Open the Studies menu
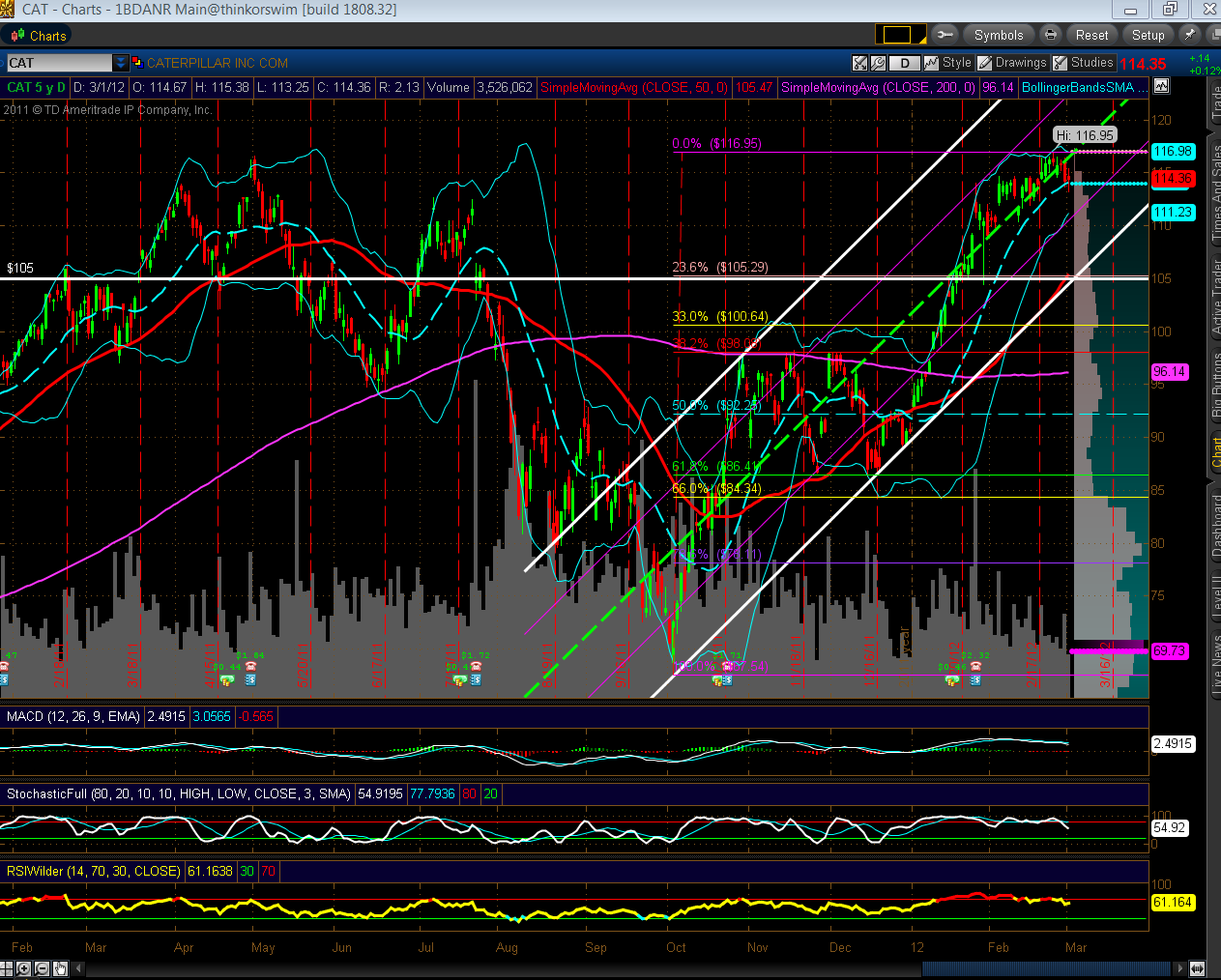The width and height of the screenshot is (1221, 980). tap(1084, 63)
